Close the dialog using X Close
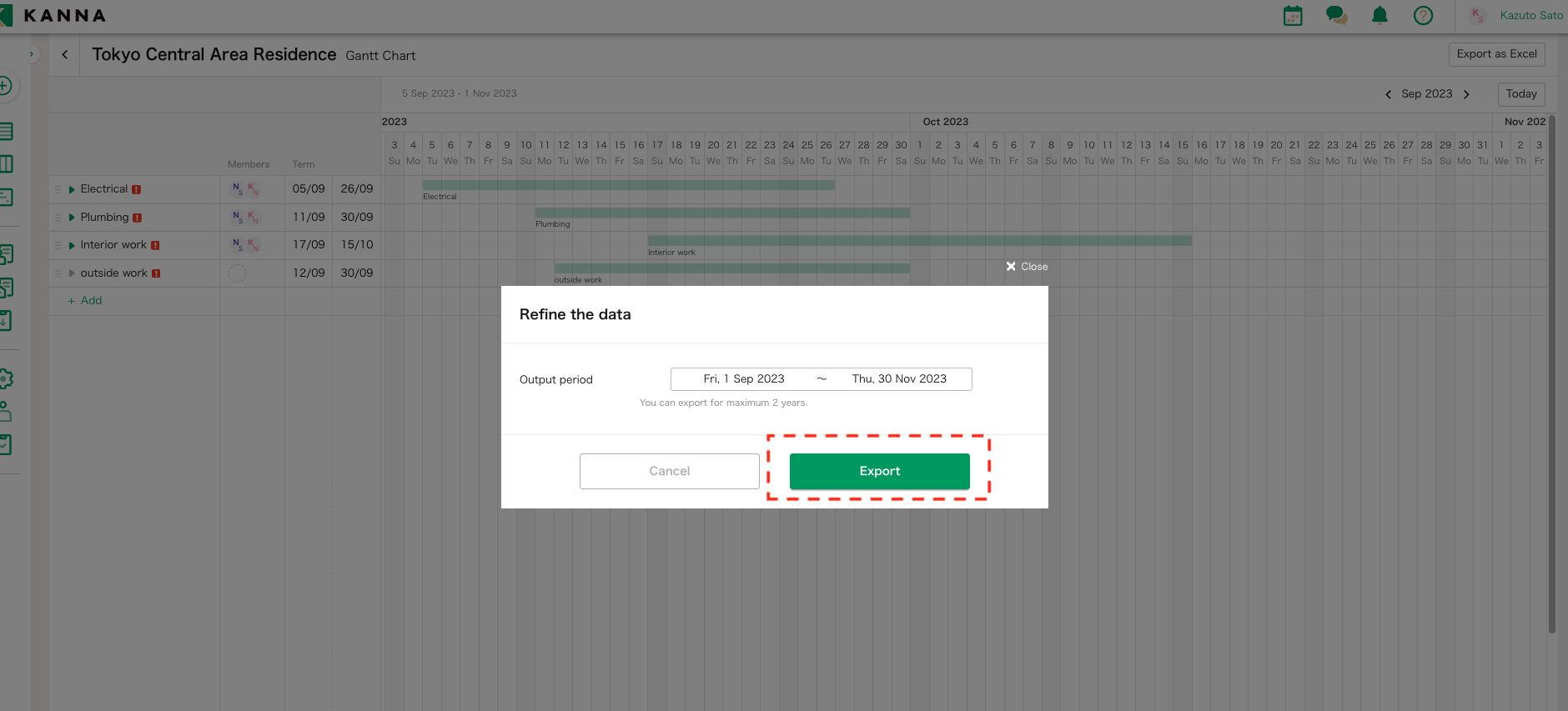This screenshot has width=1568, height=711. pyautogui.click(x=1027, y=267)
